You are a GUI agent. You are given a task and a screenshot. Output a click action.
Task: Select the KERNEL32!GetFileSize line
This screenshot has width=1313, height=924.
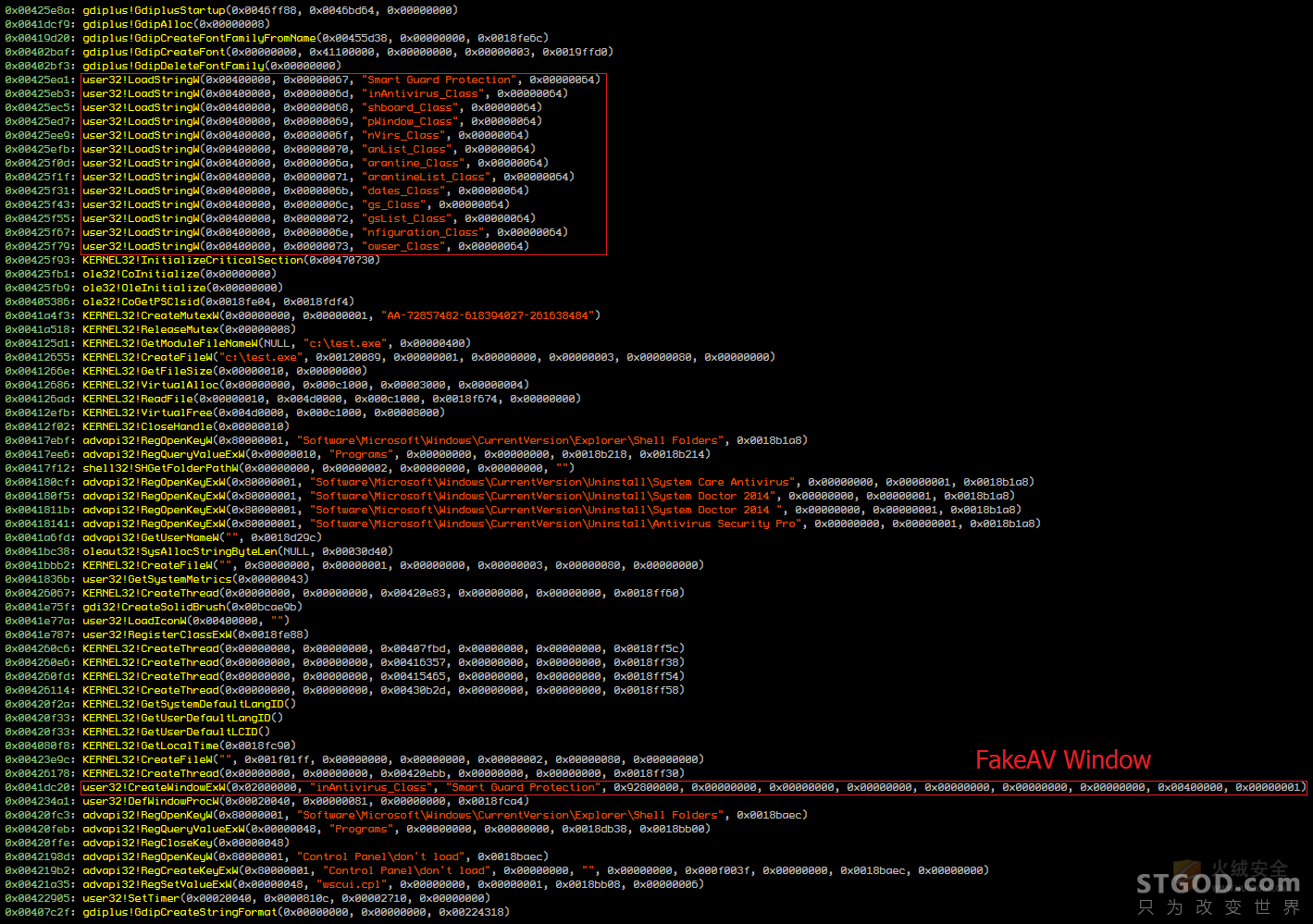click(x=186, y=371)
